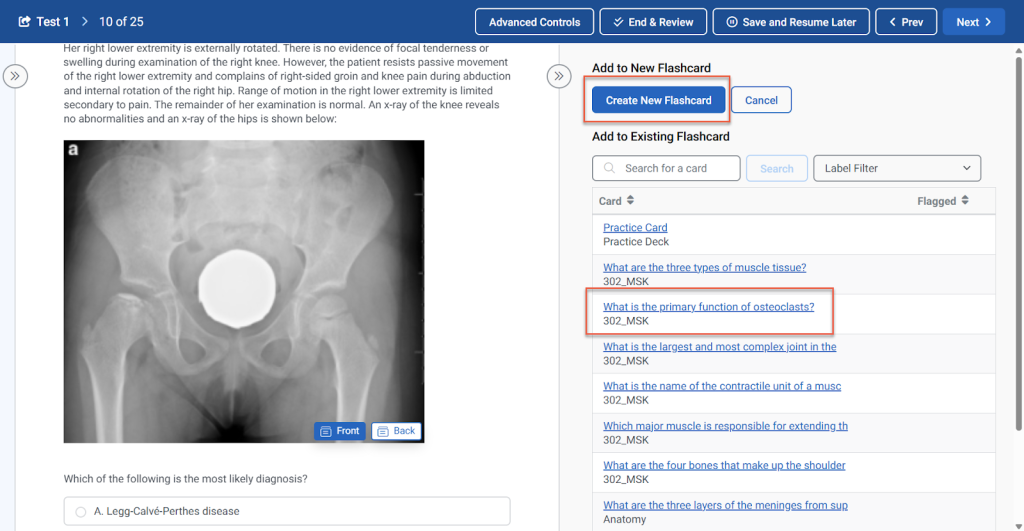The height and width of the screenshot is (531, 1024).
Task: Click End & Review
Action: tap(653, 22)
